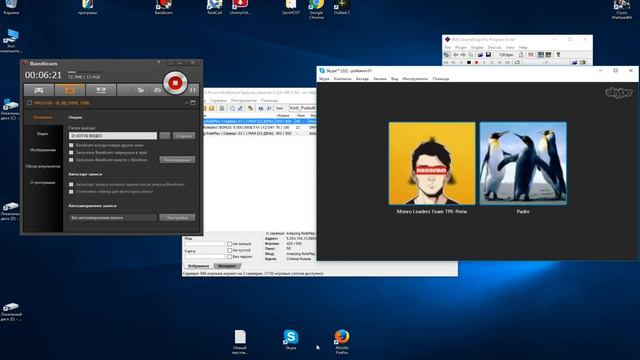This screenshot has width=640, height=360.
Task: Stop recording with Bandicam's red record button
Action: pos(176,83)
